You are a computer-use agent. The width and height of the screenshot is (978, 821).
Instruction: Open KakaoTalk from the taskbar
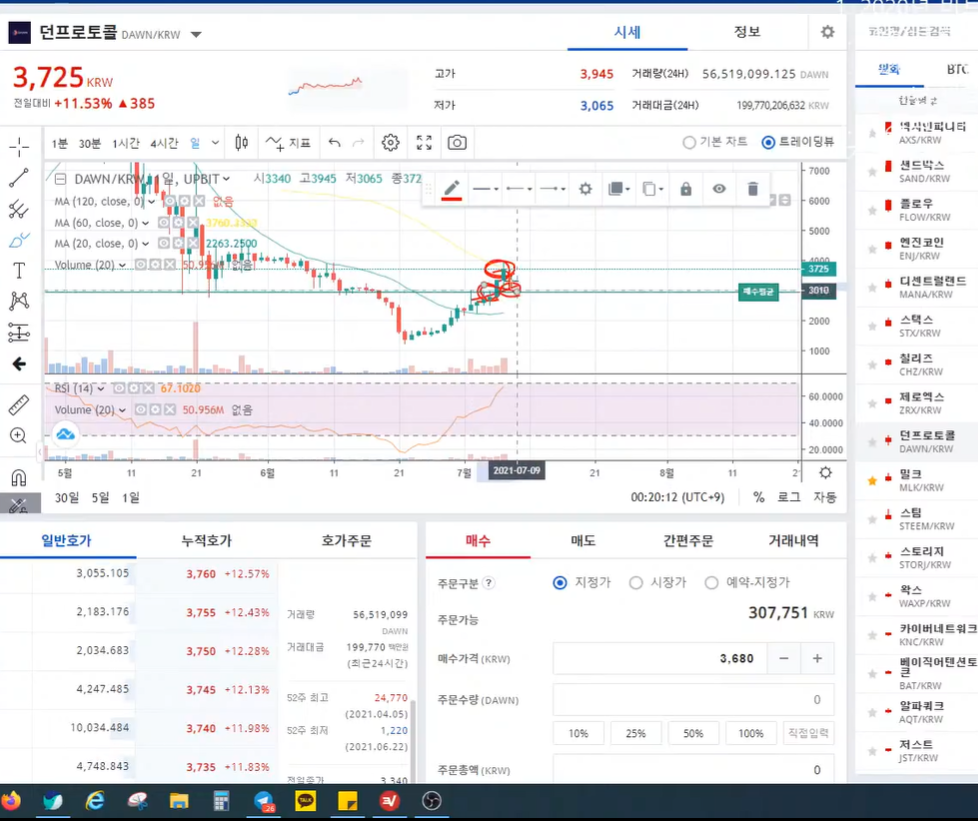306,801
